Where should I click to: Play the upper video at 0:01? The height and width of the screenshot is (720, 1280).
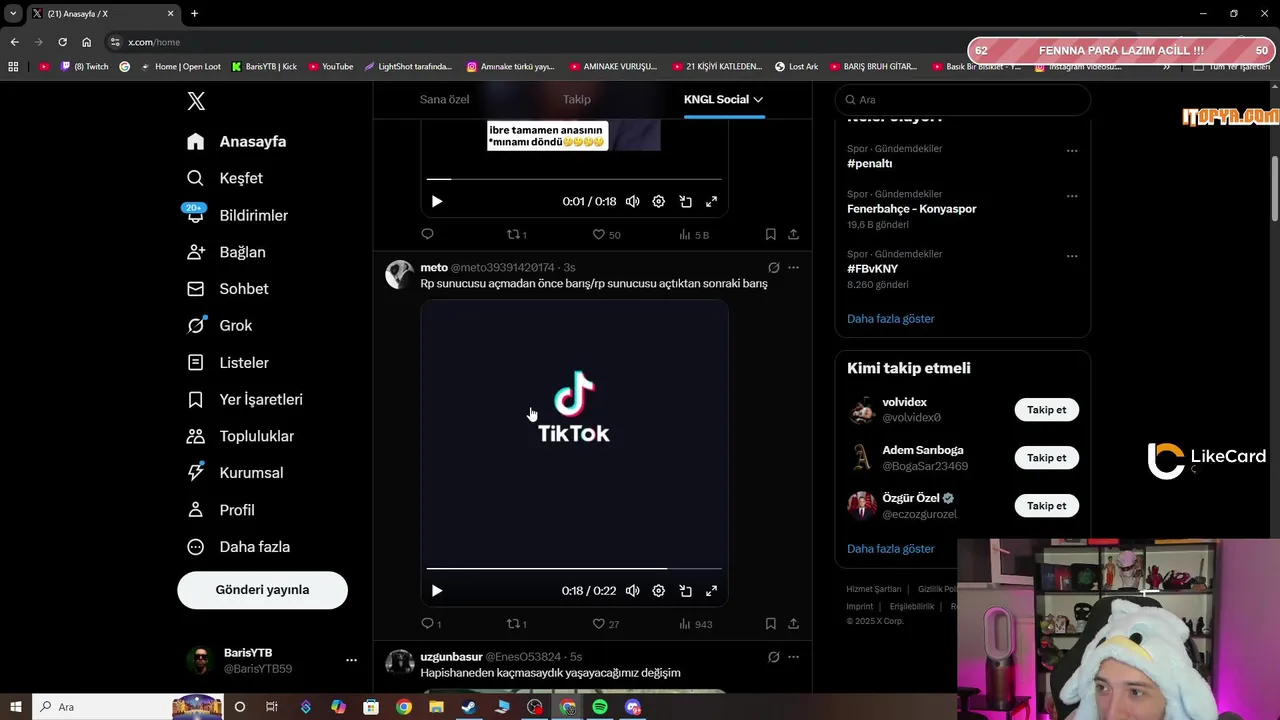(x=436, y=201)
